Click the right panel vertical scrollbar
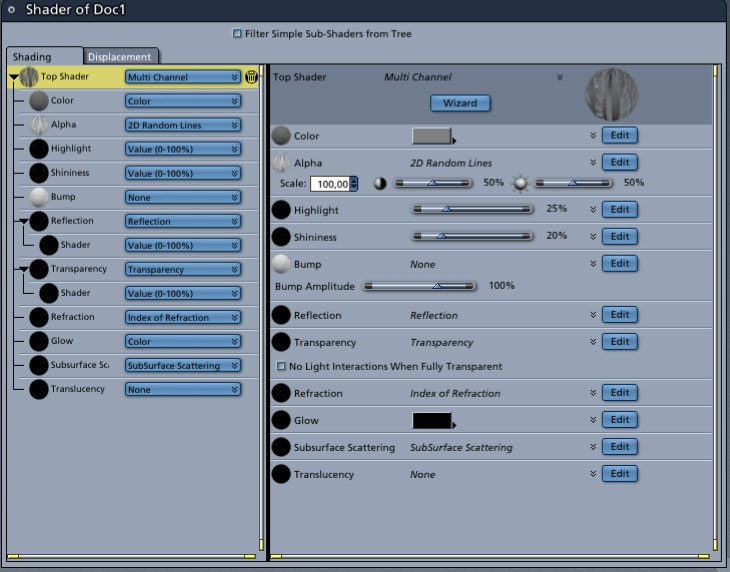The height and width of the screenshot is (572, 730). 716,308
